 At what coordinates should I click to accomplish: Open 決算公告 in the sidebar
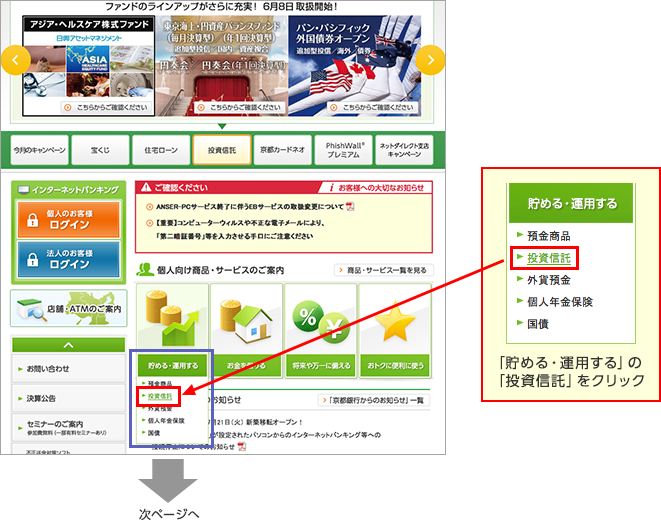(x=69, y=398)
